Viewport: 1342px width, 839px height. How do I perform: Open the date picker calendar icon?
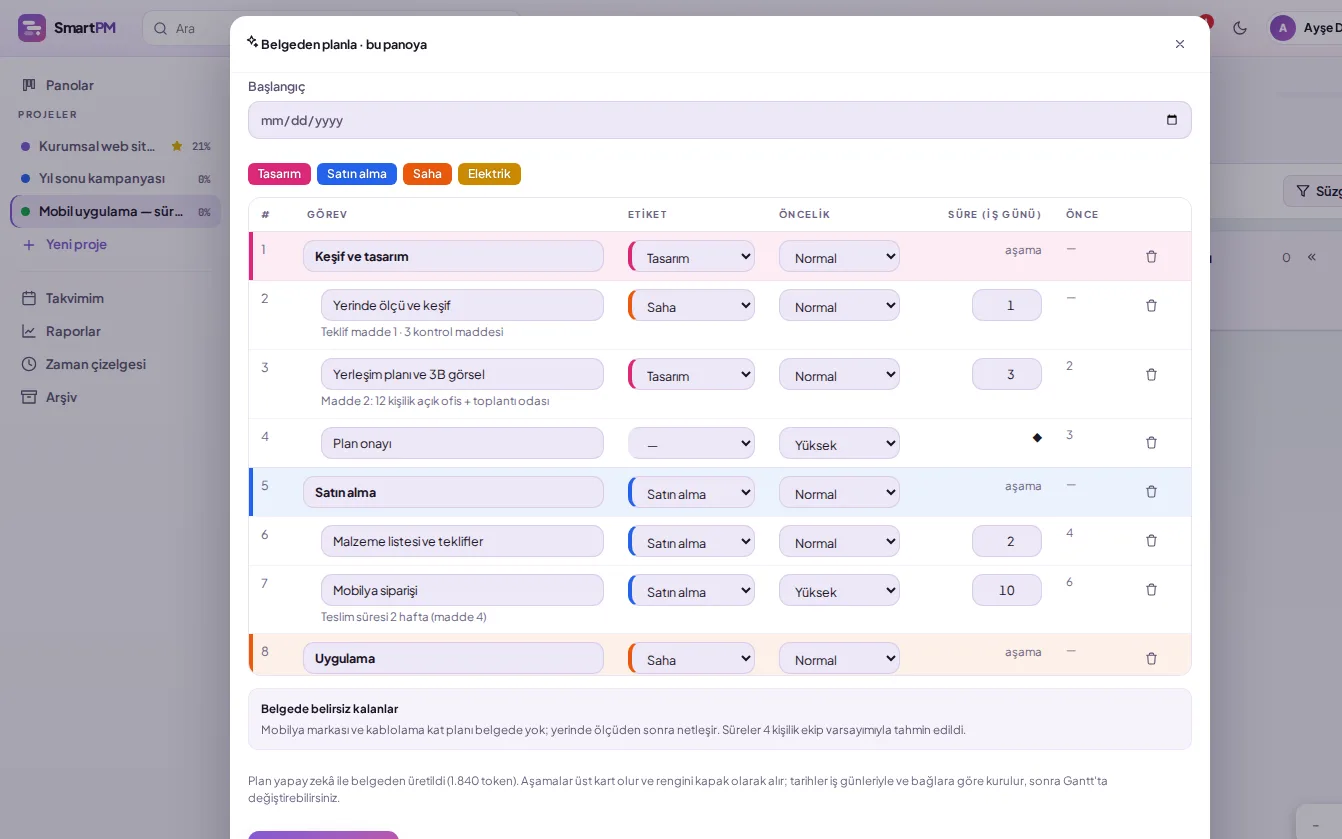pos(1172,120)
